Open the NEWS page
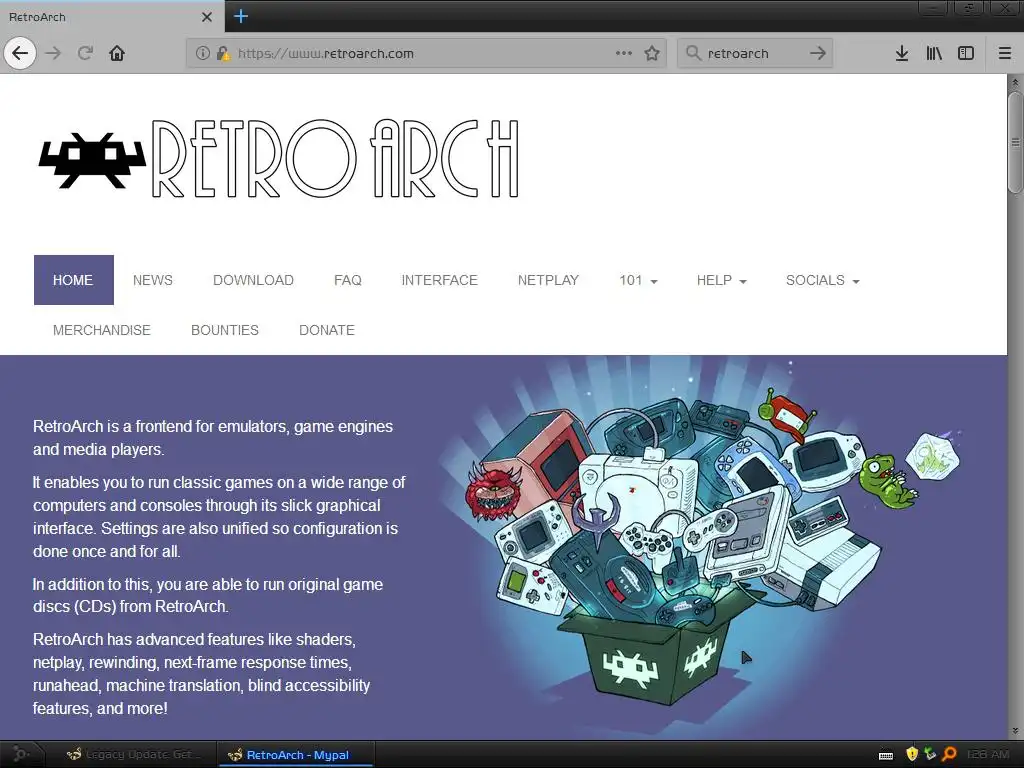Screen dimensions: 1024x768 pos(153,280)
